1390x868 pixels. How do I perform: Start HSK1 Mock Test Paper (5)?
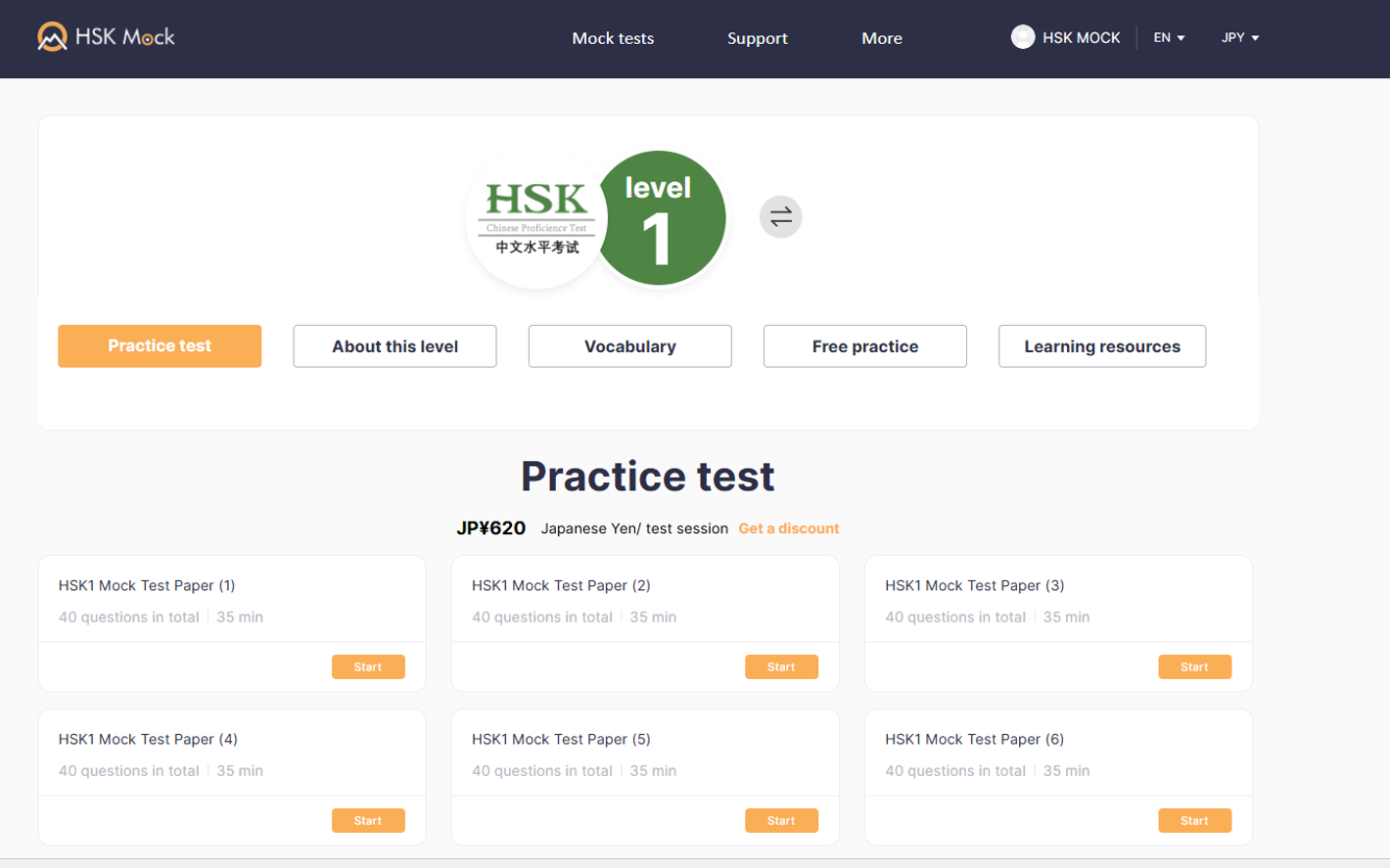point(781,820)
